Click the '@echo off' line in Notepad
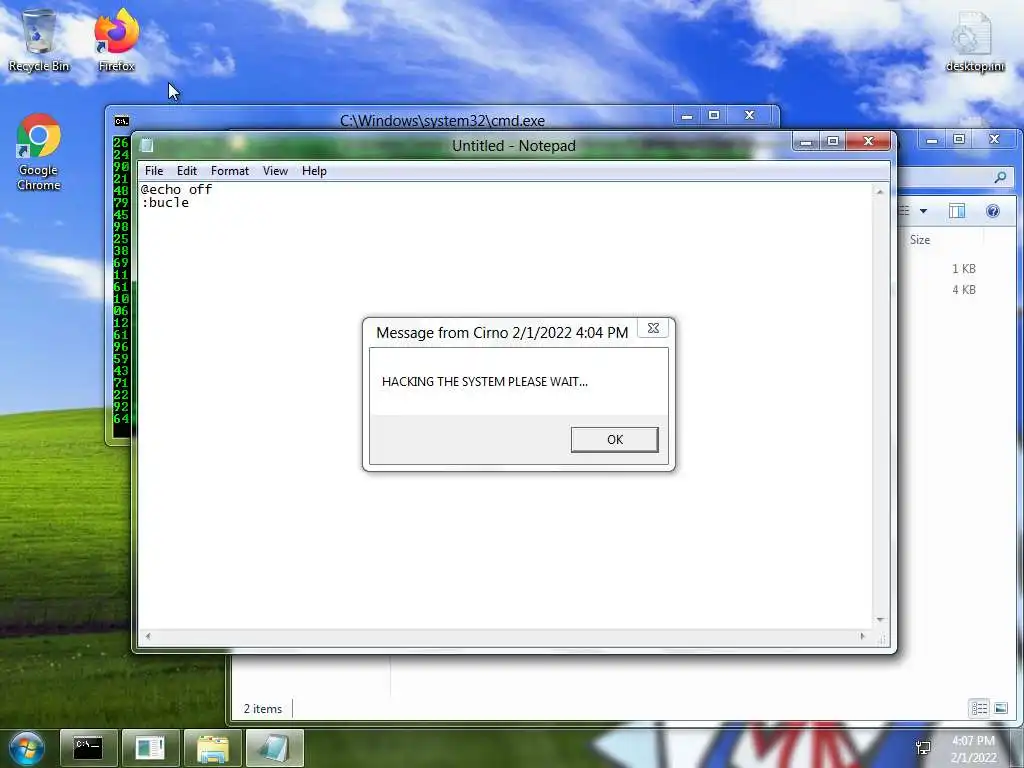This screenshot has width=1024, height=768. coord(176,189)
